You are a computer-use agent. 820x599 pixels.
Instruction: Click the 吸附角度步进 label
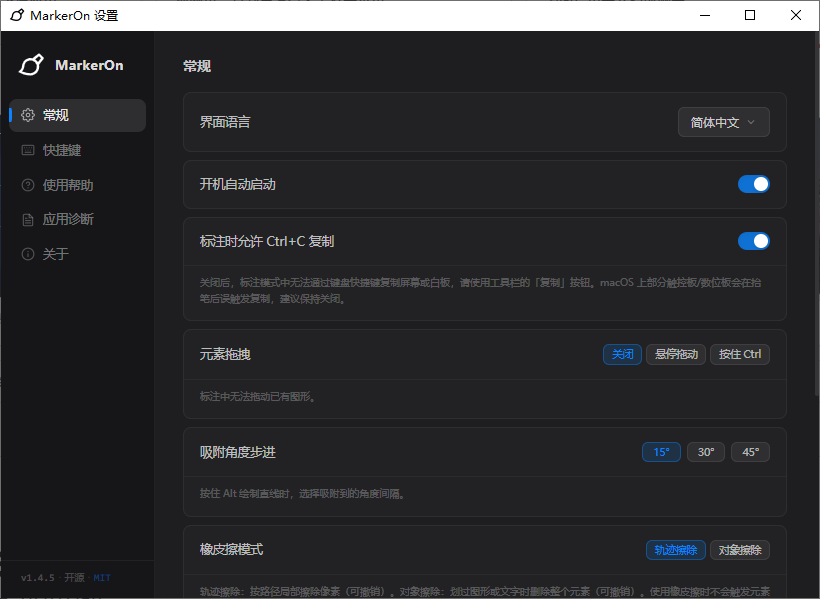point(237,452)
